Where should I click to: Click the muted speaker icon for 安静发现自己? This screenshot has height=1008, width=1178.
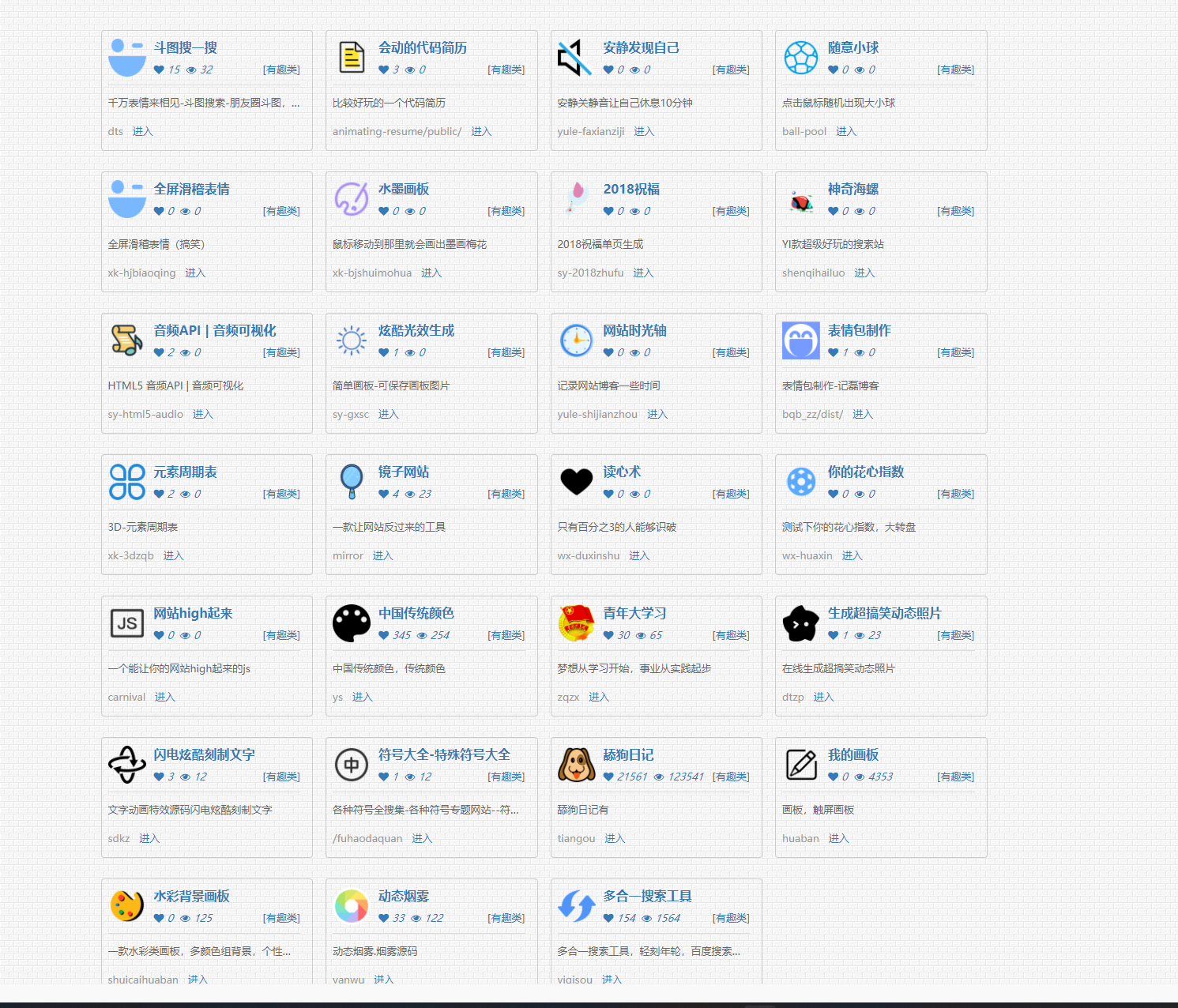(x=576, y=58)
